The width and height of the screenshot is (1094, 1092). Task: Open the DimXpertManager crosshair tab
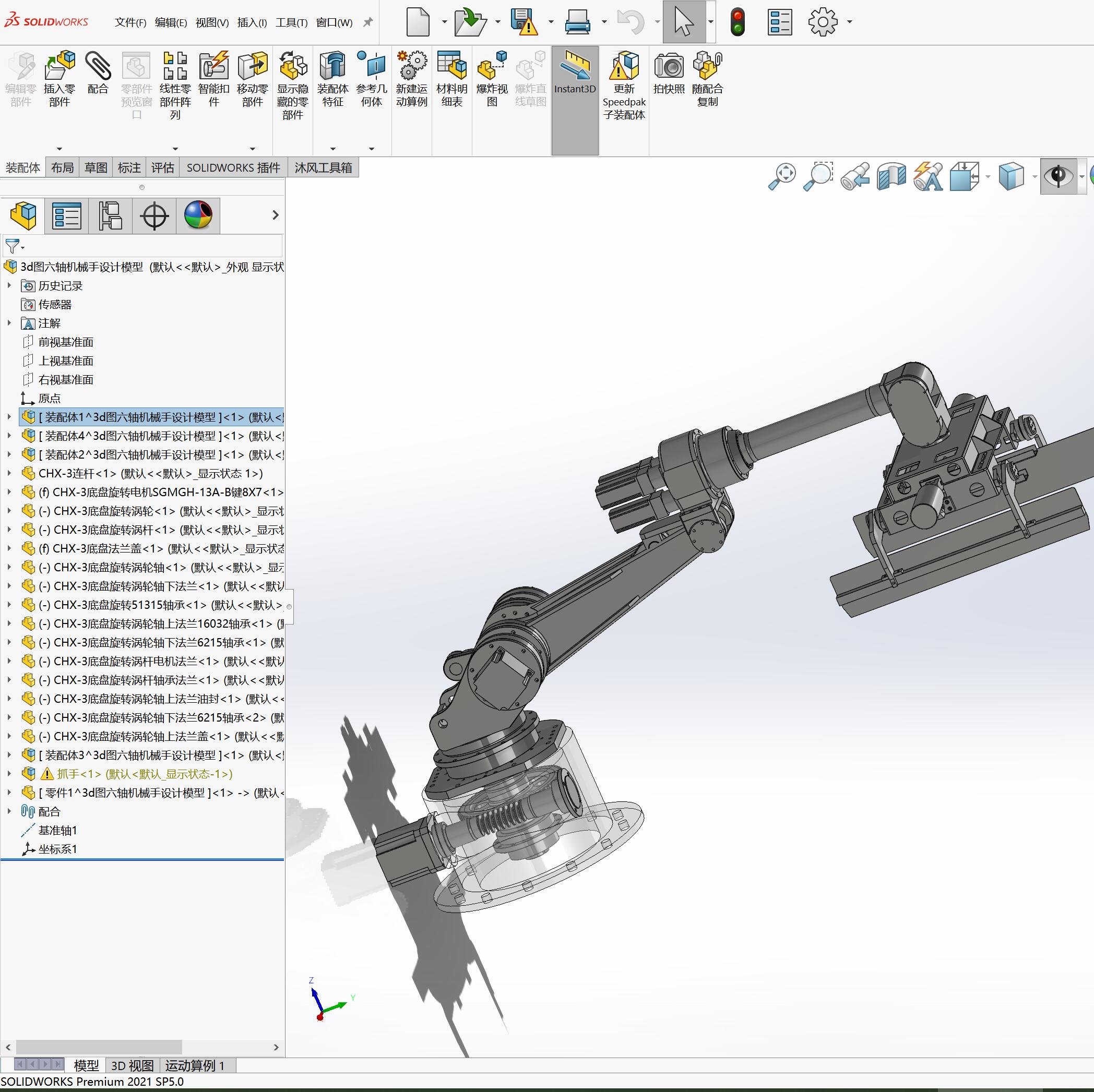coord(154,215)
